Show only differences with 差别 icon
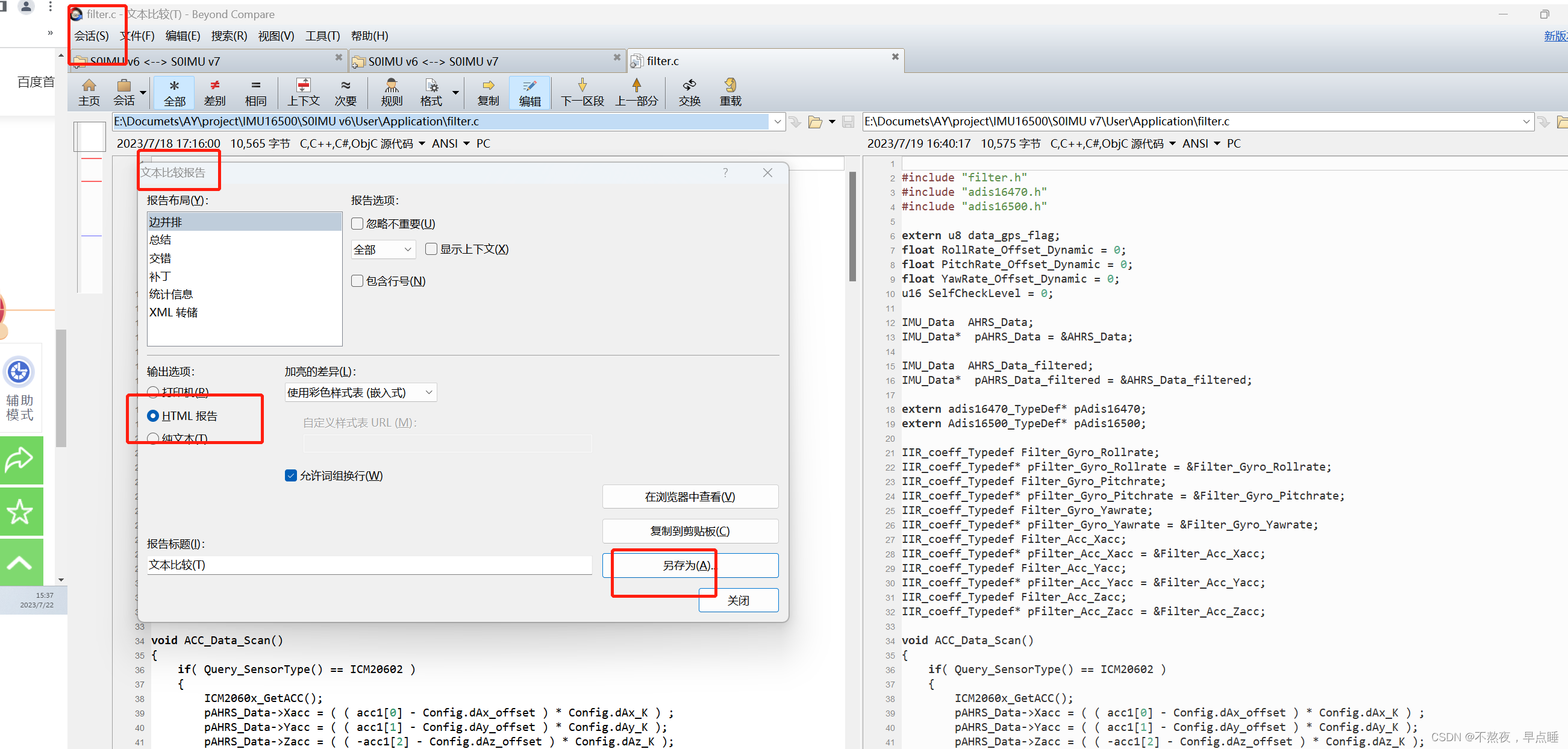The height and width of the screenshot is (749, 1568). click(x=214, y=93)
